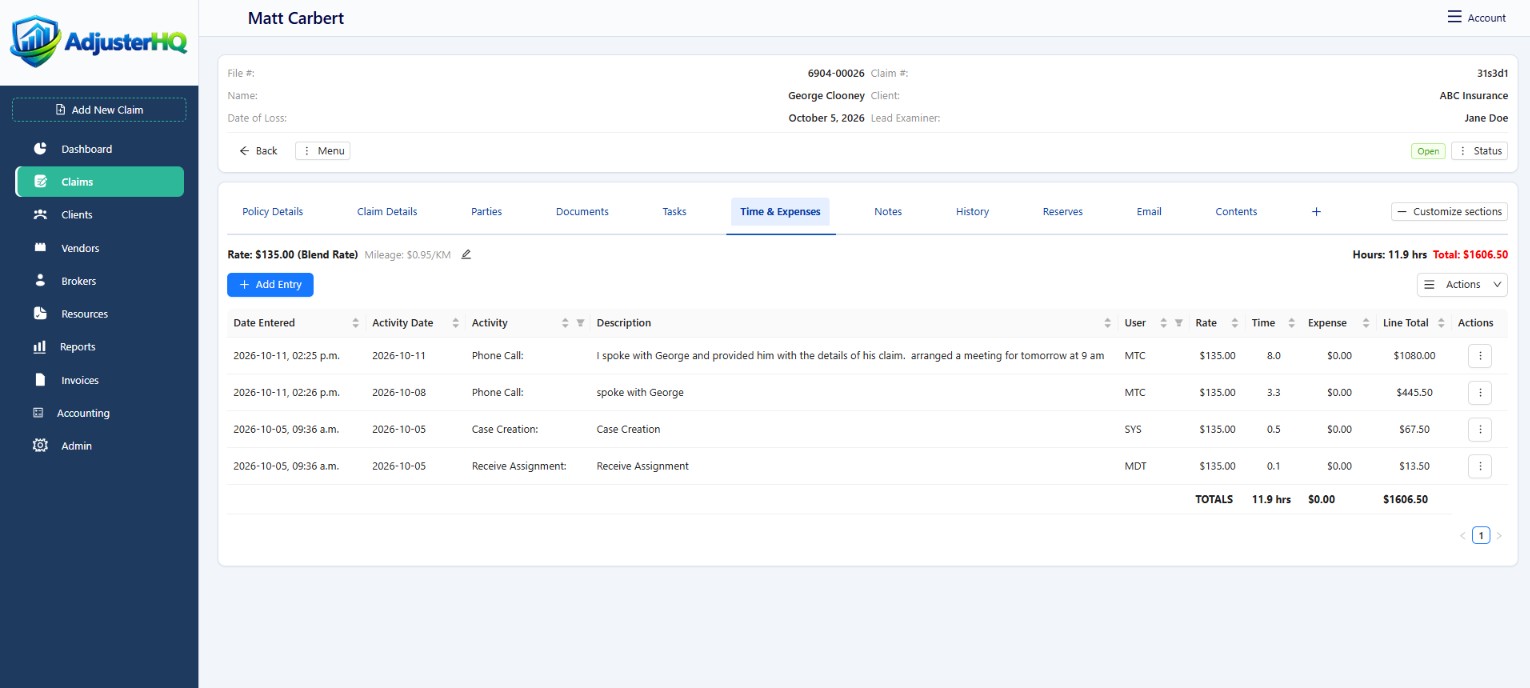
Task: Click the AdjusterHQ logo
Action: [98, 42]
